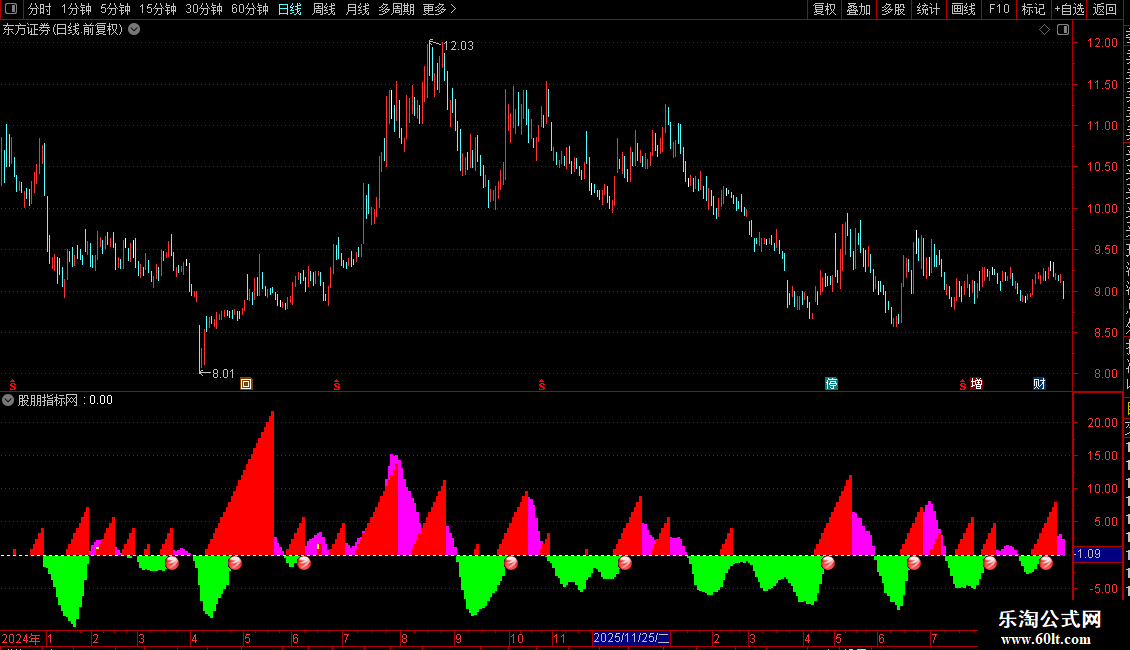1130x650 pixels.
Task: Click the 增 event marker icon
Action: [x=976, y=383]
